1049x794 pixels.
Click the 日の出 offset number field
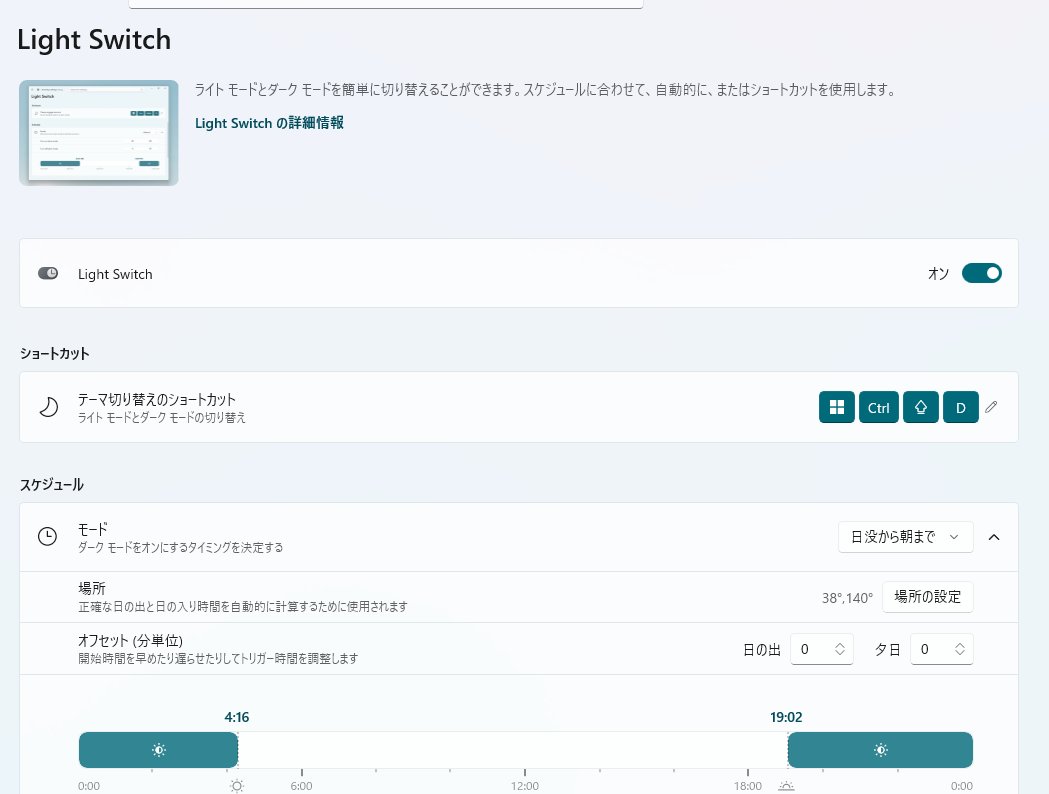point(822,649)
